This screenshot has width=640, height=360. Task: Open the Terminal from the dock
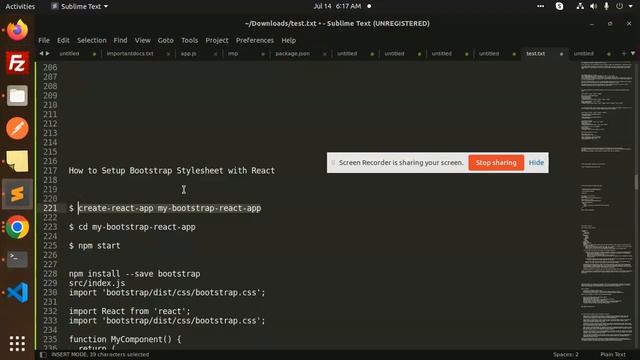(17, 260)
